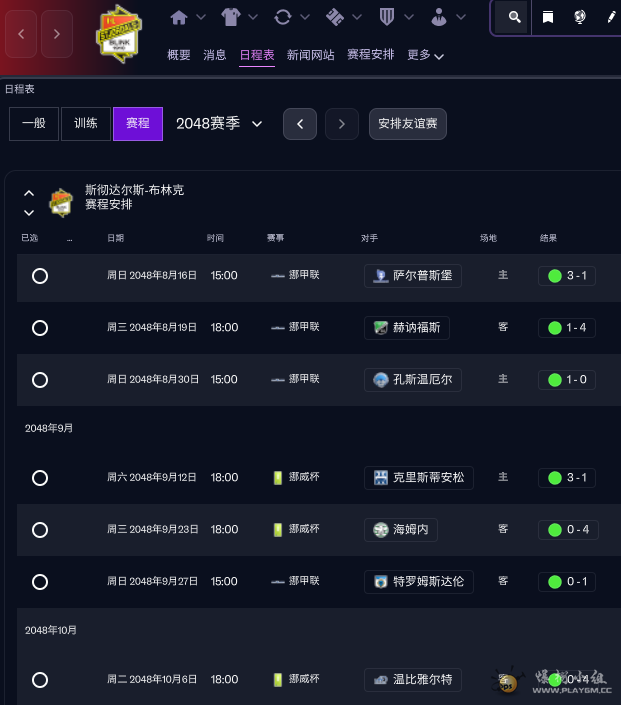Select the 9月27日 match radio button
This screenshot has height=705, width=621.
click(40, 582)
